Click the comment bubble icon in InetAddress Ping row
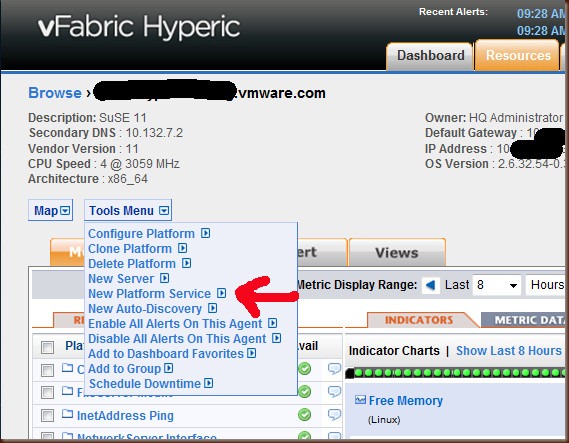This screenshot has height=443, width=569. (334, 414)
